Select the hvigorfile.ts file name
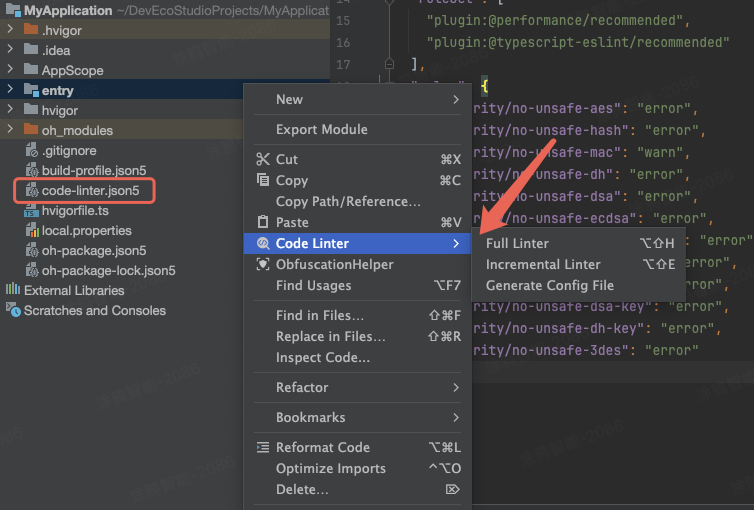The height and width of the screenshot is (510, 754). (x=75, y=211)
